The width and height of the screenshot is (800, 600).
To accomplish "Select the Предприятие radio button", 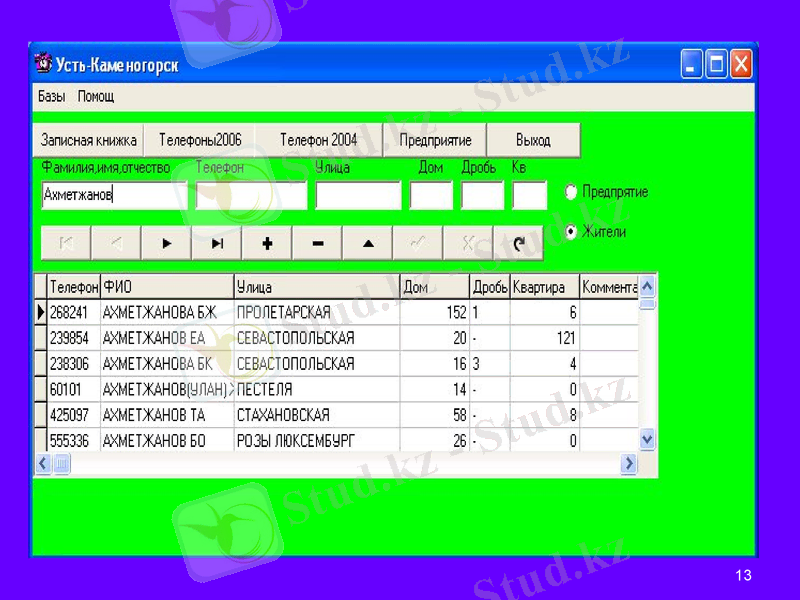I will (571, 191).
